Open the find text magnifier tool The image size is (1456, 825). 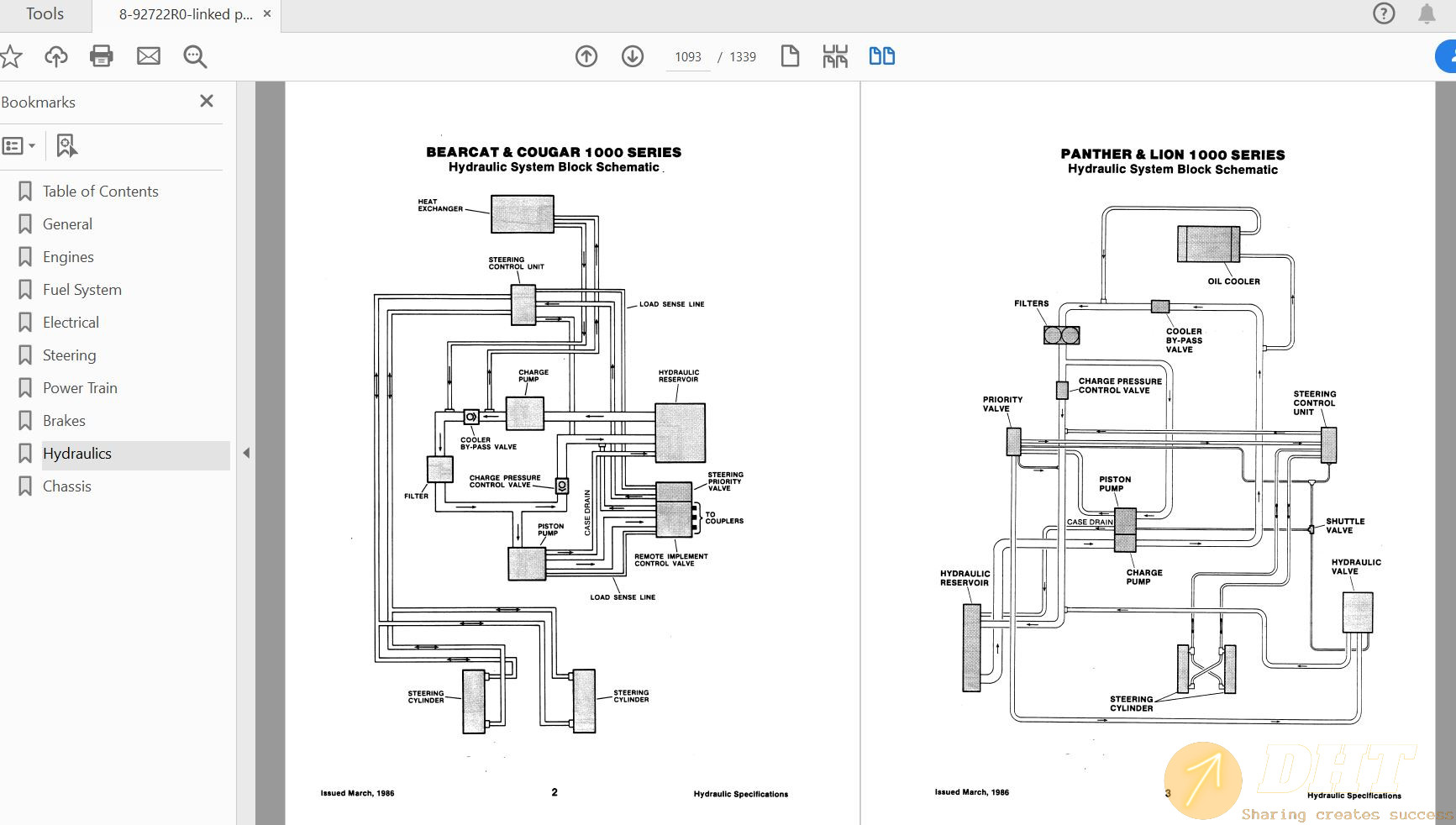click(x=195, y=56)
